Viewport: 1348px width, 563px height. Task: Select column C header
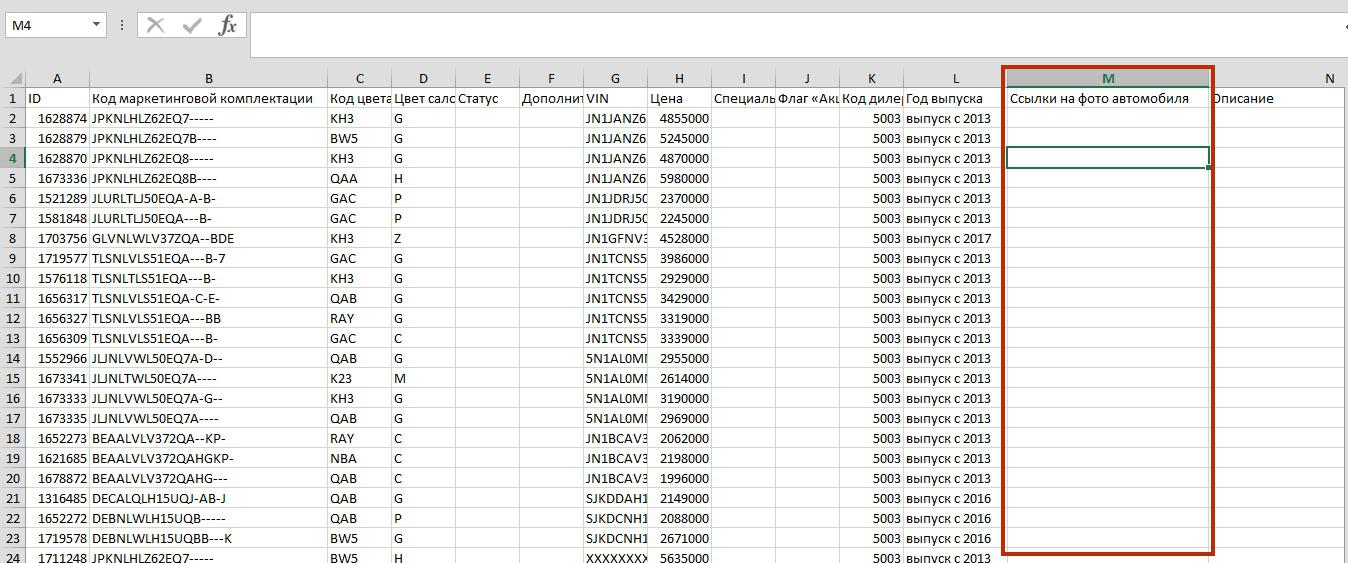click(x=359, y=78)
